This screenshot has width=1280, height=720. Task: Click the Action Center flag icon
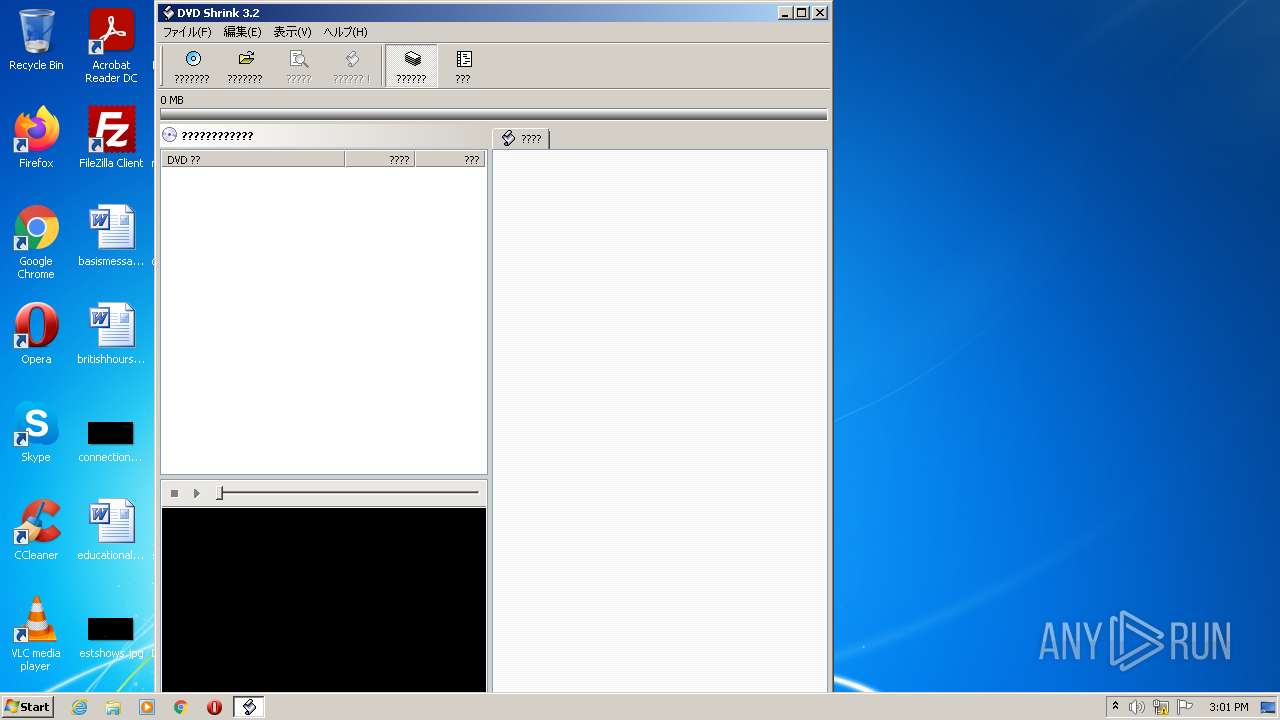1185,707
